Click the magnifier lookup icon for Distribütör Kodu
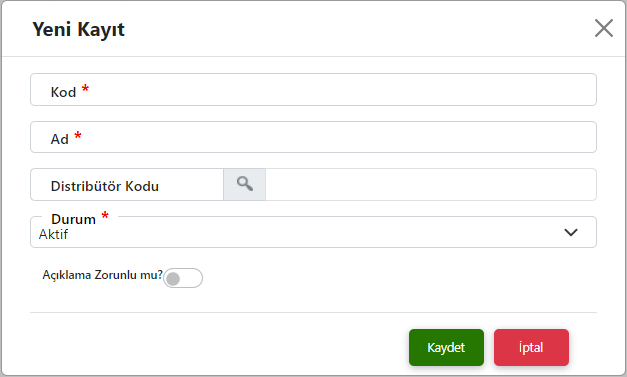Viewport: 627px width, 377px height. (244, 184)
